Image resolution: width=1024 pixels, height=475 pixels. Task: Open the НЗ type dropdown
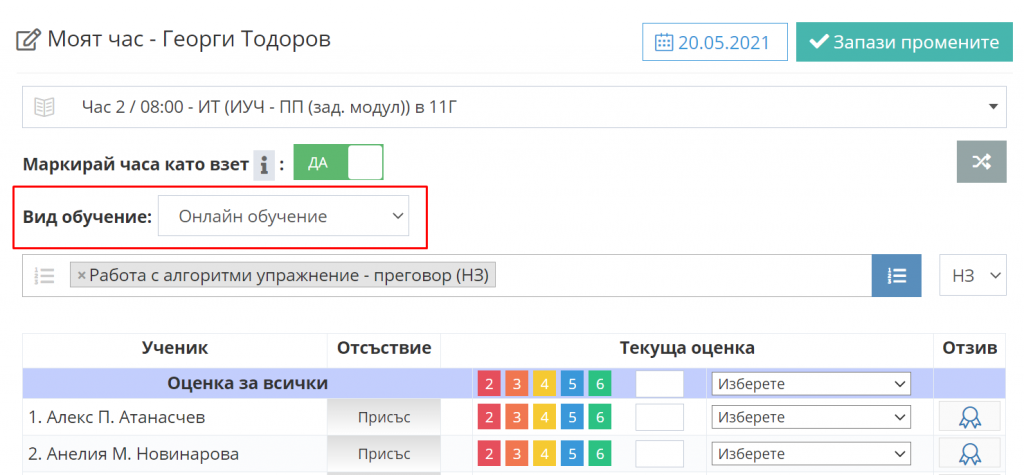[972, 275]
